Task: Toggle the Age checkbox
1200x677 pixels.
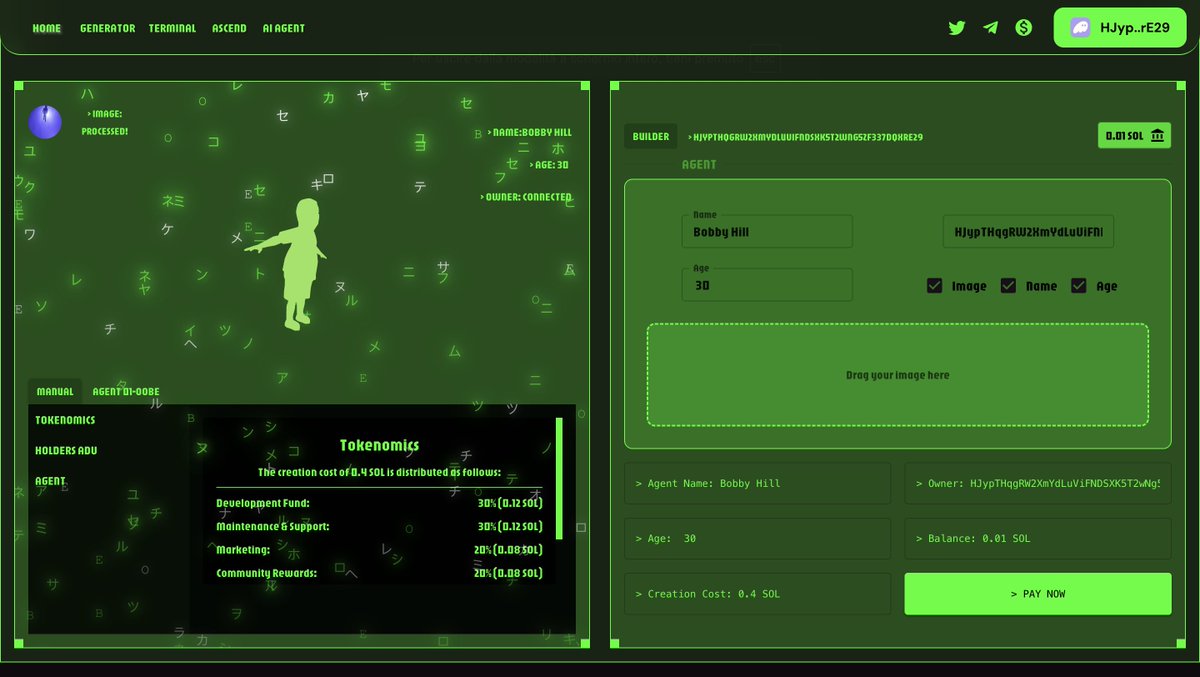Action: 1078,285
